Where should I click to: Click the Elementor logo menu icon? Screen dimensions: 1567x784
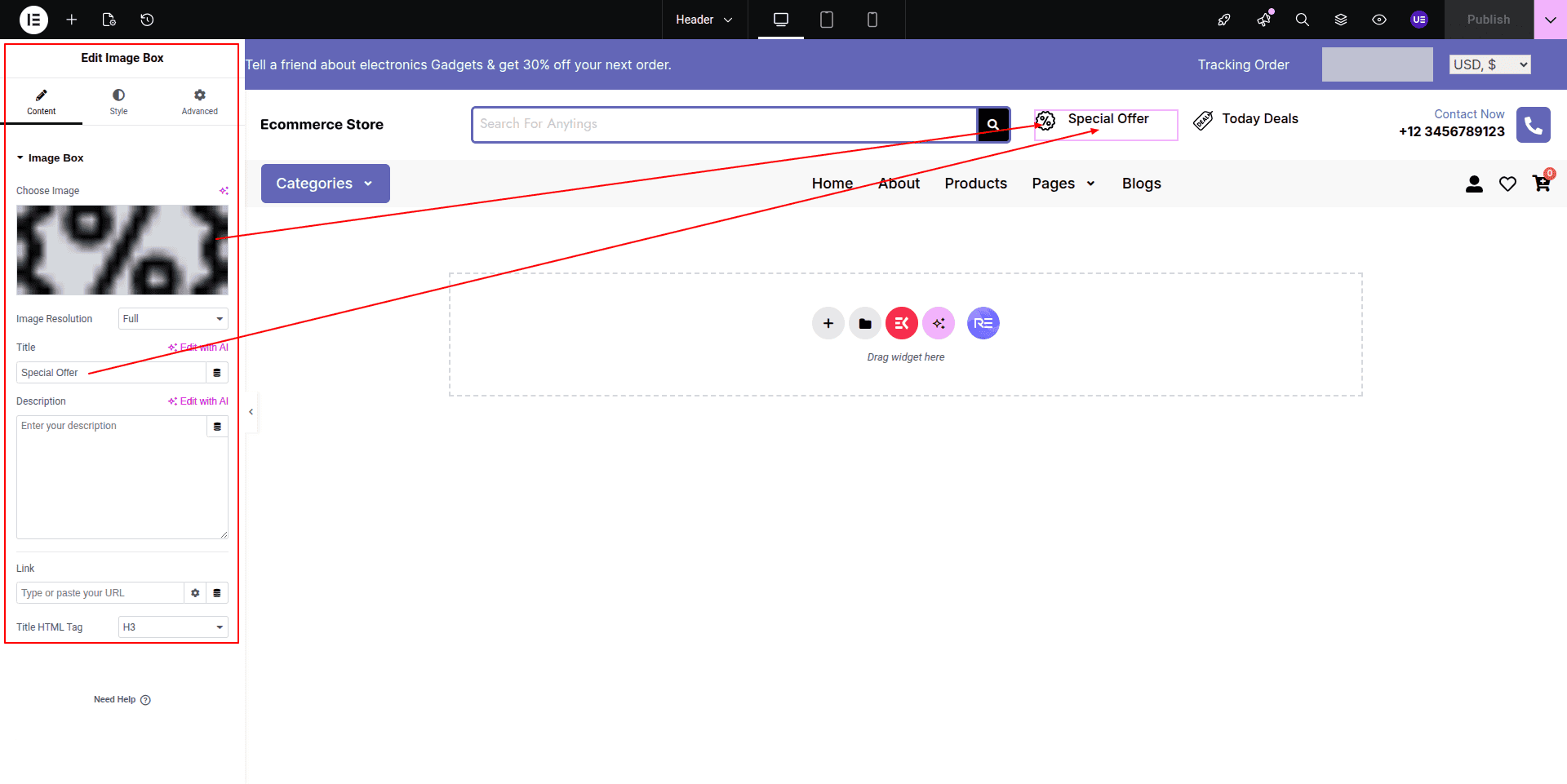click(33, 20)
